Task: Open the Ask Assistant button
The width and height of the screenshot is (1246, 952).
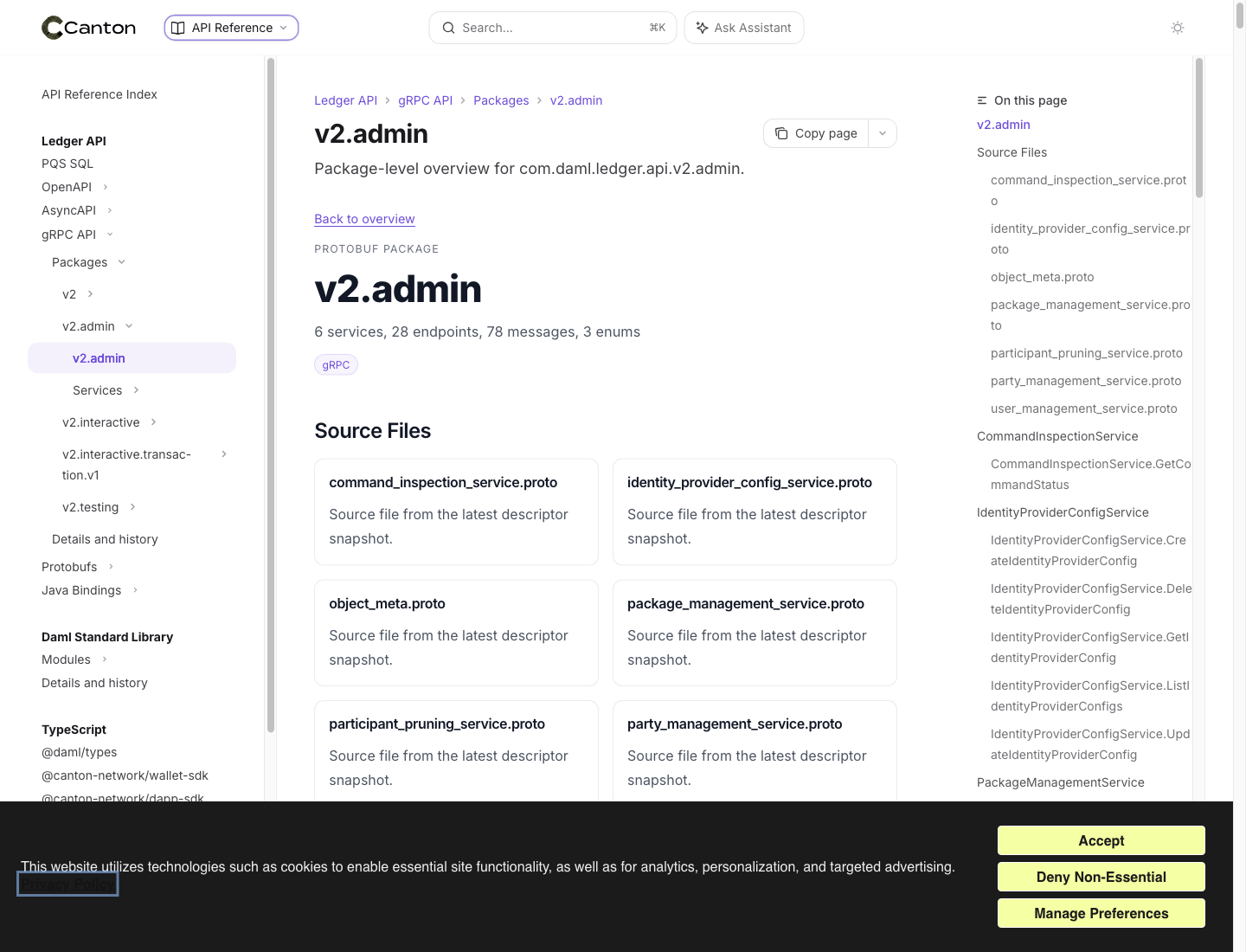Action: pyautogui.click(x=744, y=28)
